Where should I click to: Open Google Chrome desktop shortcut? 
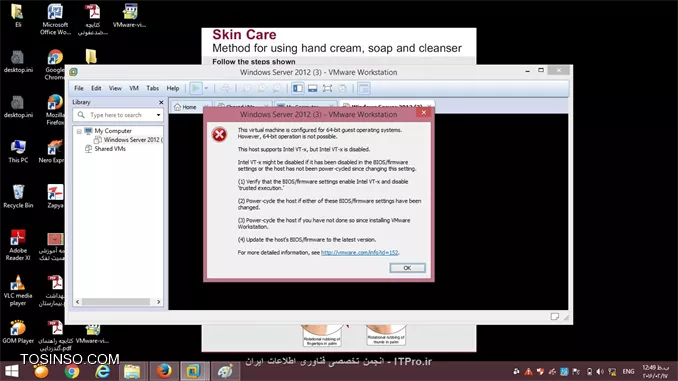[x=55, y=64]
